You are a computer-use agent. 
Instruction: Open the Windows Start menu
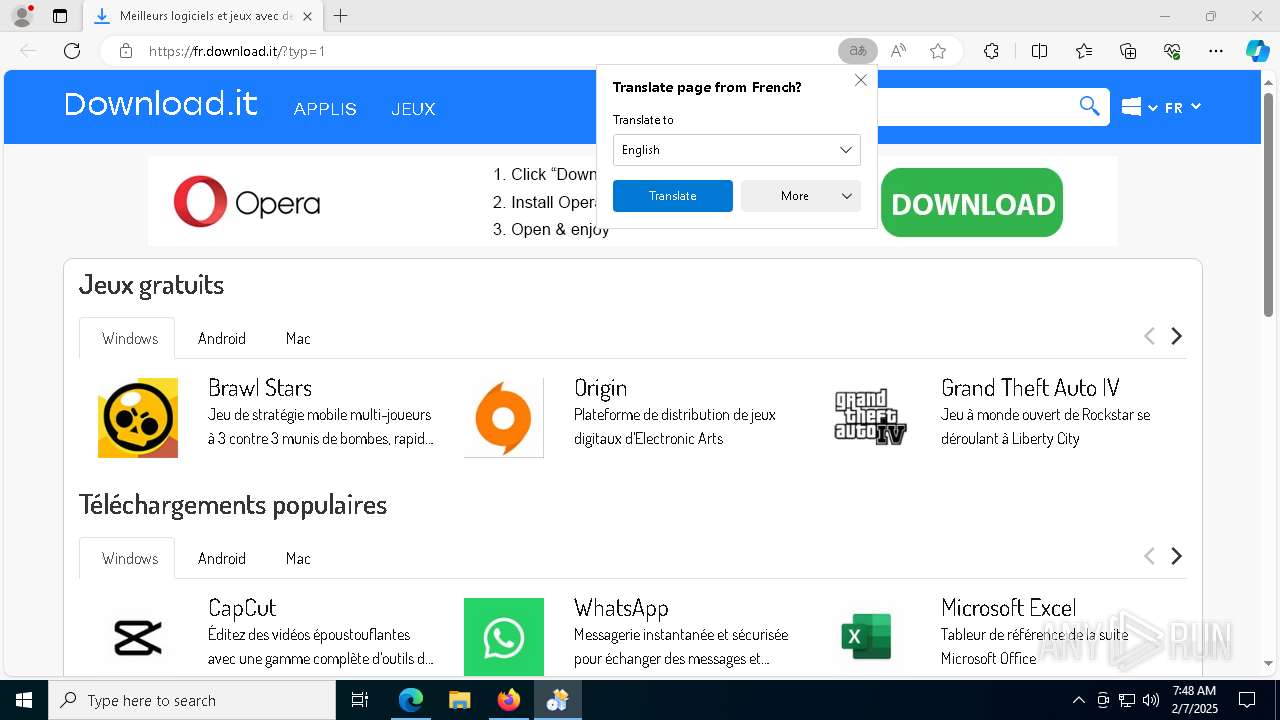(x=24, y=700)
